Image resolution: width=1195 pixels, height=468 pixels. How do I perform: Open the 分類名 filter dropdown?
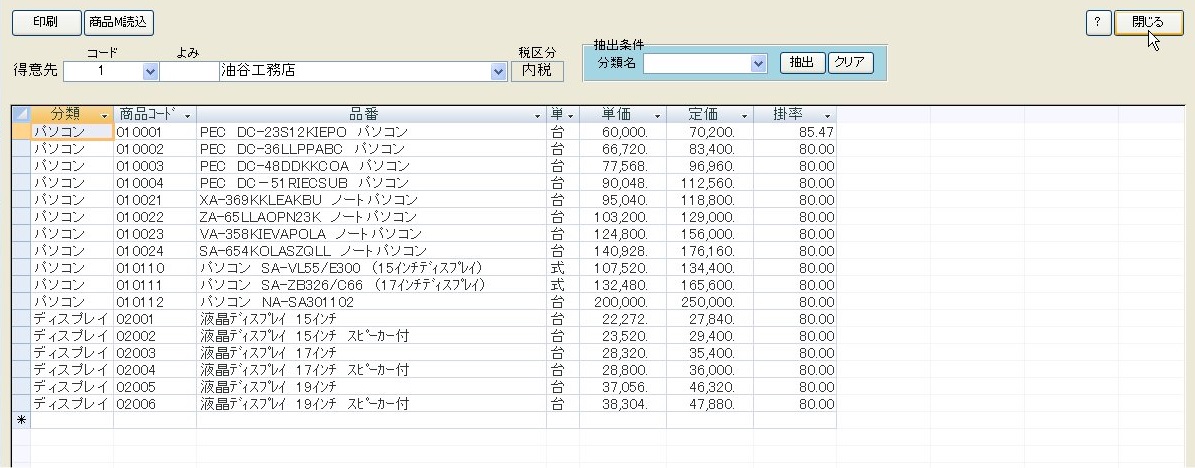pyautogui.click(x=758, y=63)
